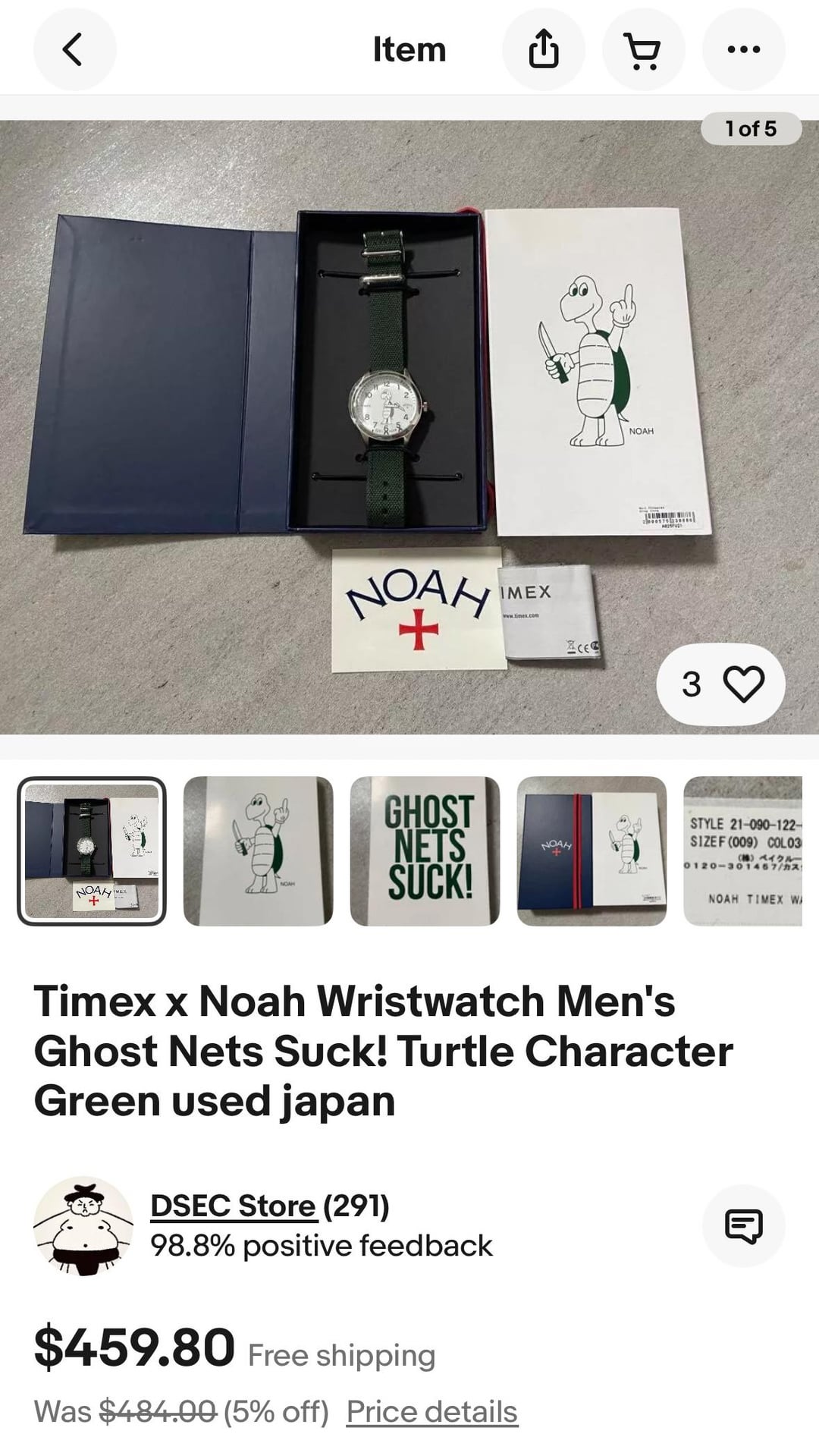This screenshot has height=1456, width=819.
Task: Tap the $459.80 price
Action: [x=134, y=1348]
